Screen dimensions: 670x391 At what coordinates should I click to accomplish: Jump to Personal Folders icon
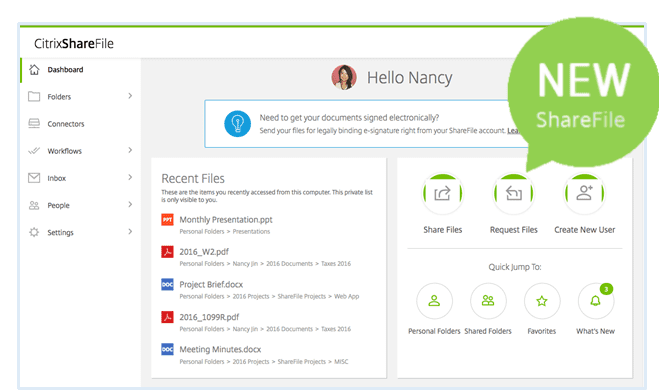(x=434, y=301)
